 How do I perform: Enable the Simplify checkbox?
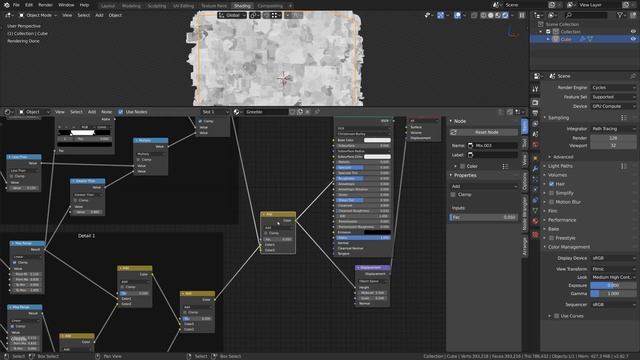(x=552, y=193)
